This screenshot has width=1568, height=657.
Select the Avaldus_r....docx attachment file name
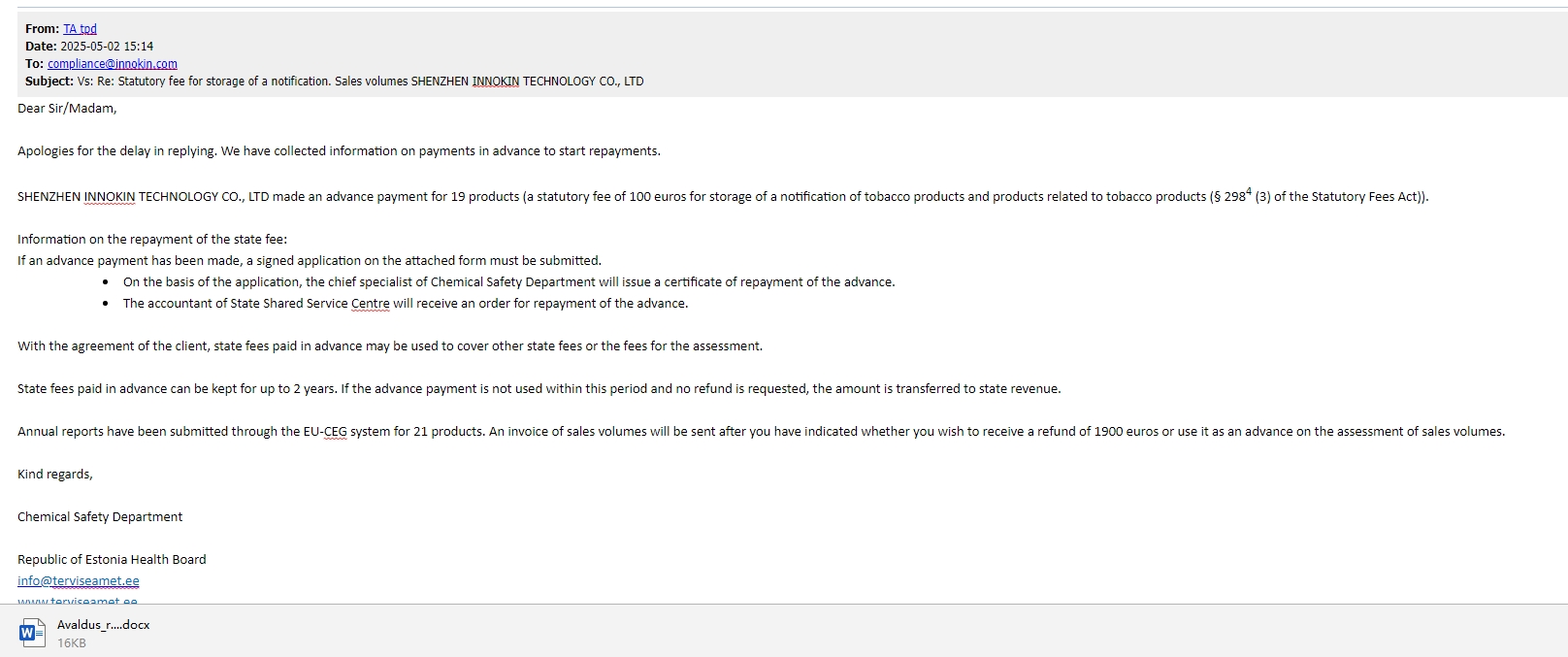pos(104,625)
